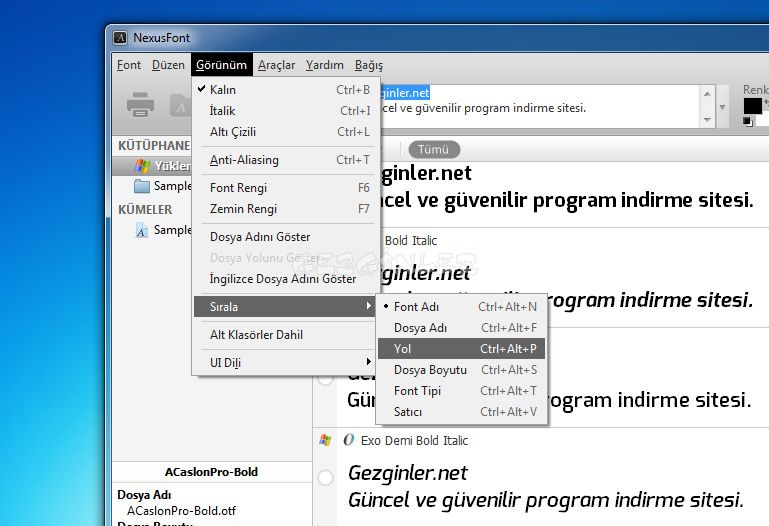769x526 pixels.
Task: Sort by Dosya Adı
Action: [461, 328]
